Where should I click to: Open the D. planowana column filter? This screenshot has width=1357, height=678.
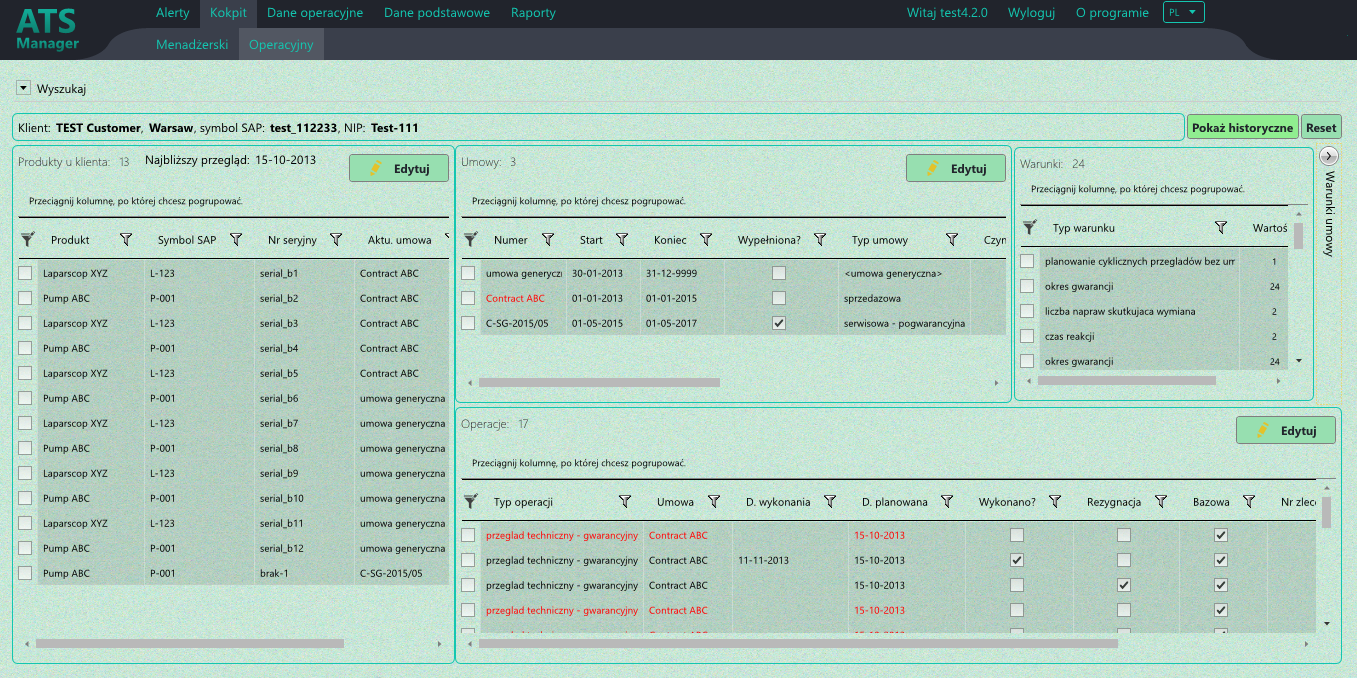pos(947,502)
